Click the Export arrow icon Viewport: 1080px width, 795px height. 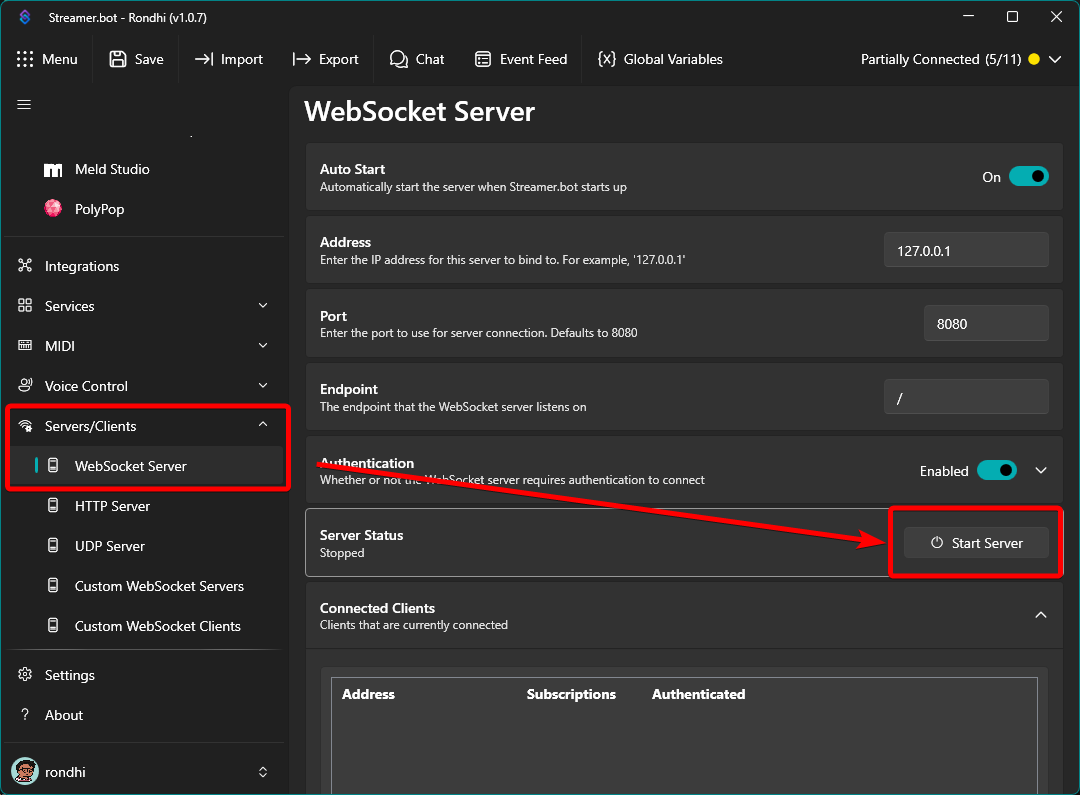coord(302,59)
